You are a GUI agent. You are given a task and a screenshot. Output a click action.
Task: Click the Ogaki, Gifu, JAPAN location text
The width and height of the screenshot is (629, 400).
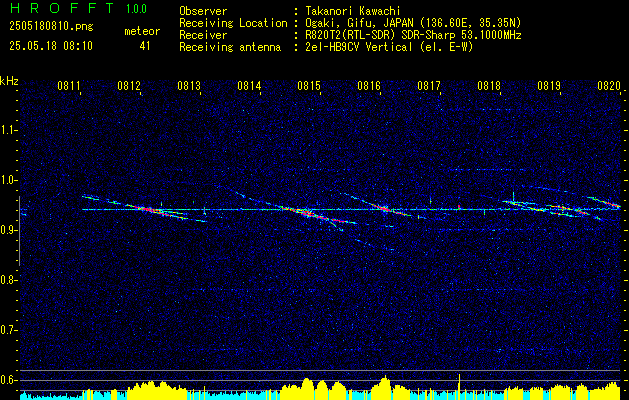click(413, 23)
